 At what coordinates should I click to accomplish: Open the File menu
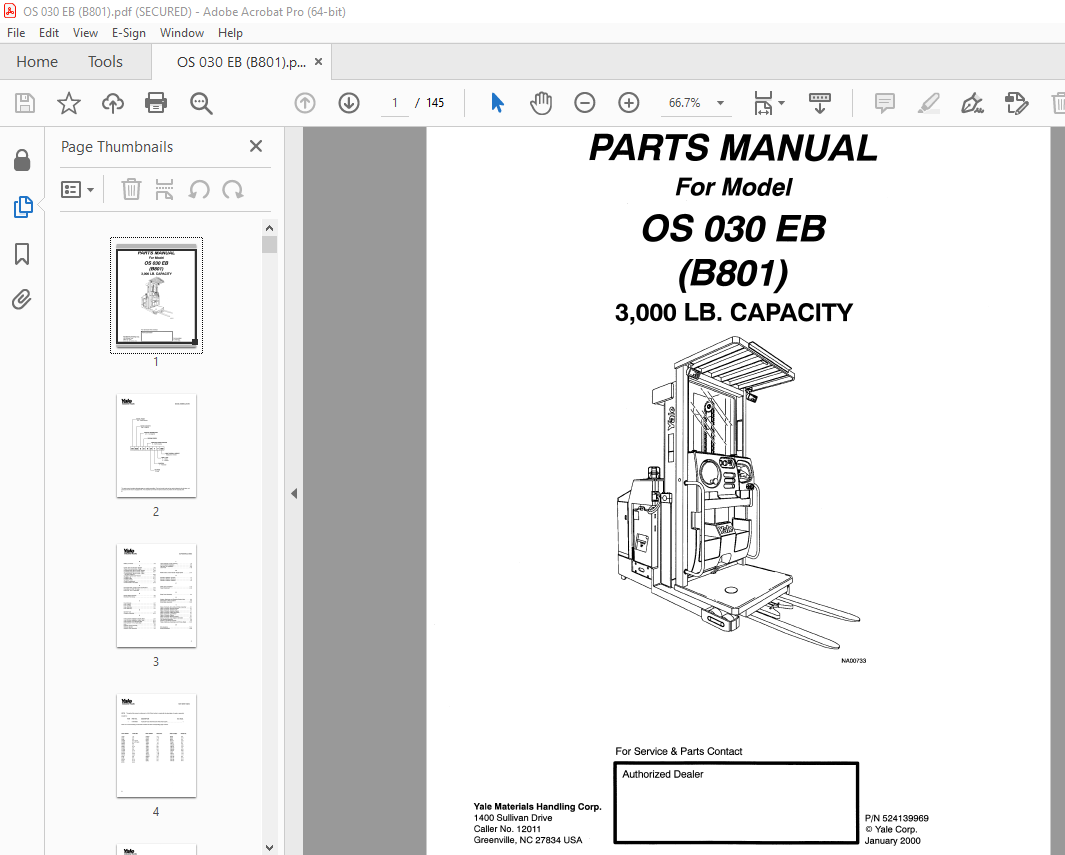(16, 33)
